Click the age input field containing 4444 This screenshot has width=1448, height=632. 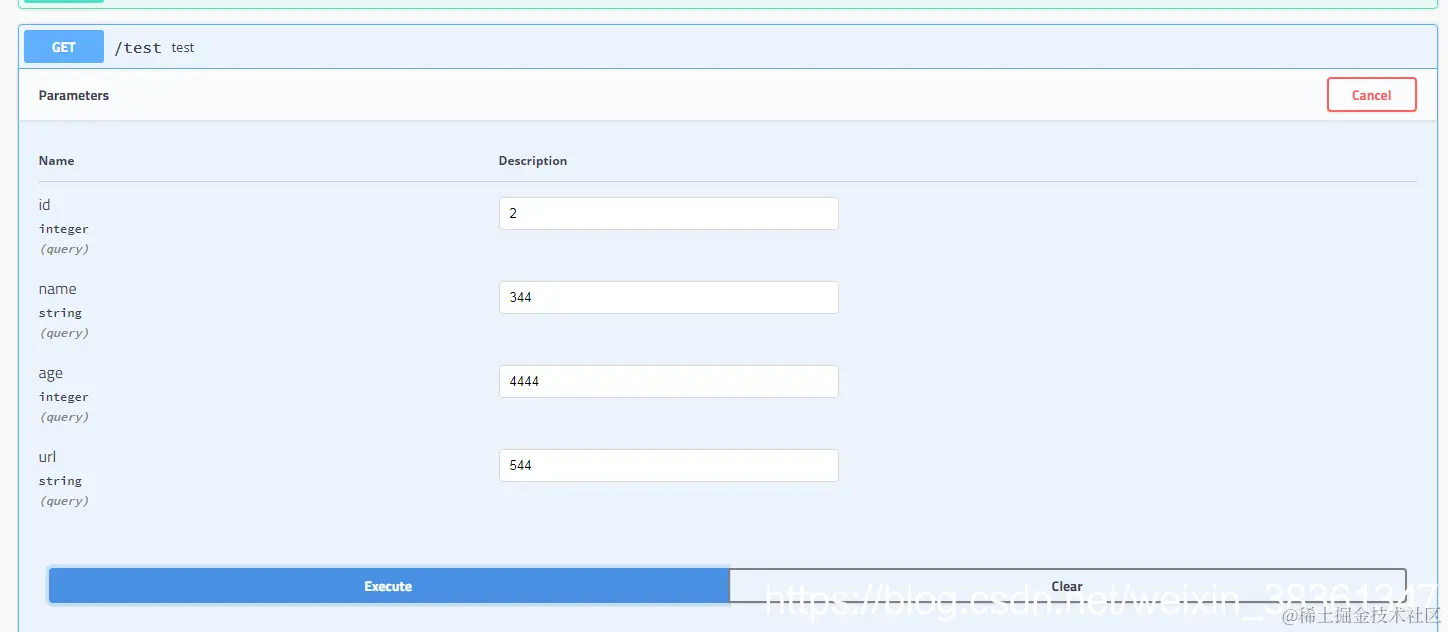pyautogui.click(x=668, y=381)
